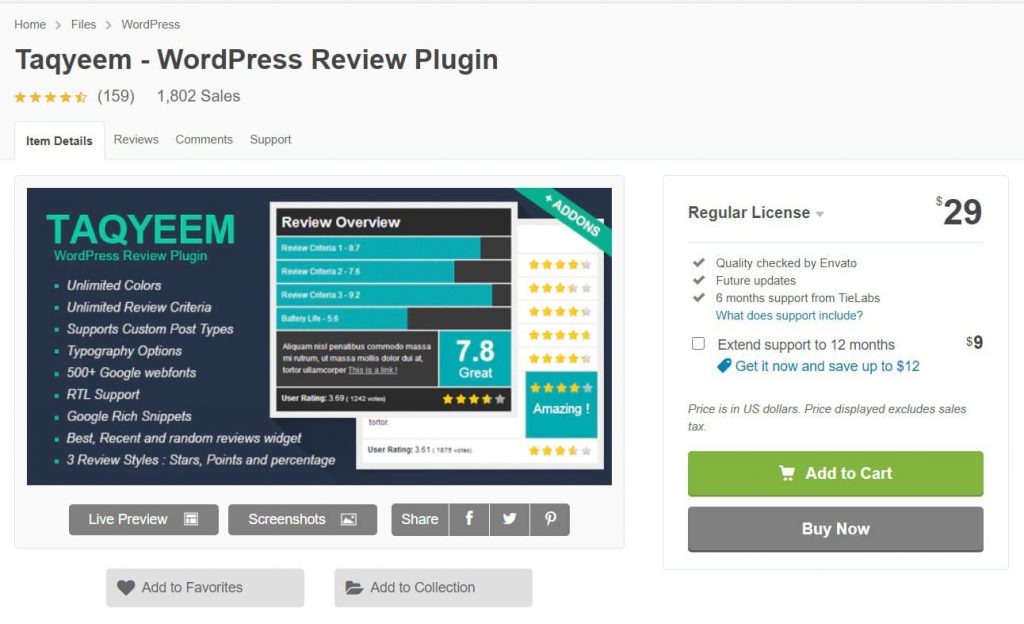Click the blue tag icon beside the savings offer
Screen dimensions: 1024x624
tap(724, 366)
